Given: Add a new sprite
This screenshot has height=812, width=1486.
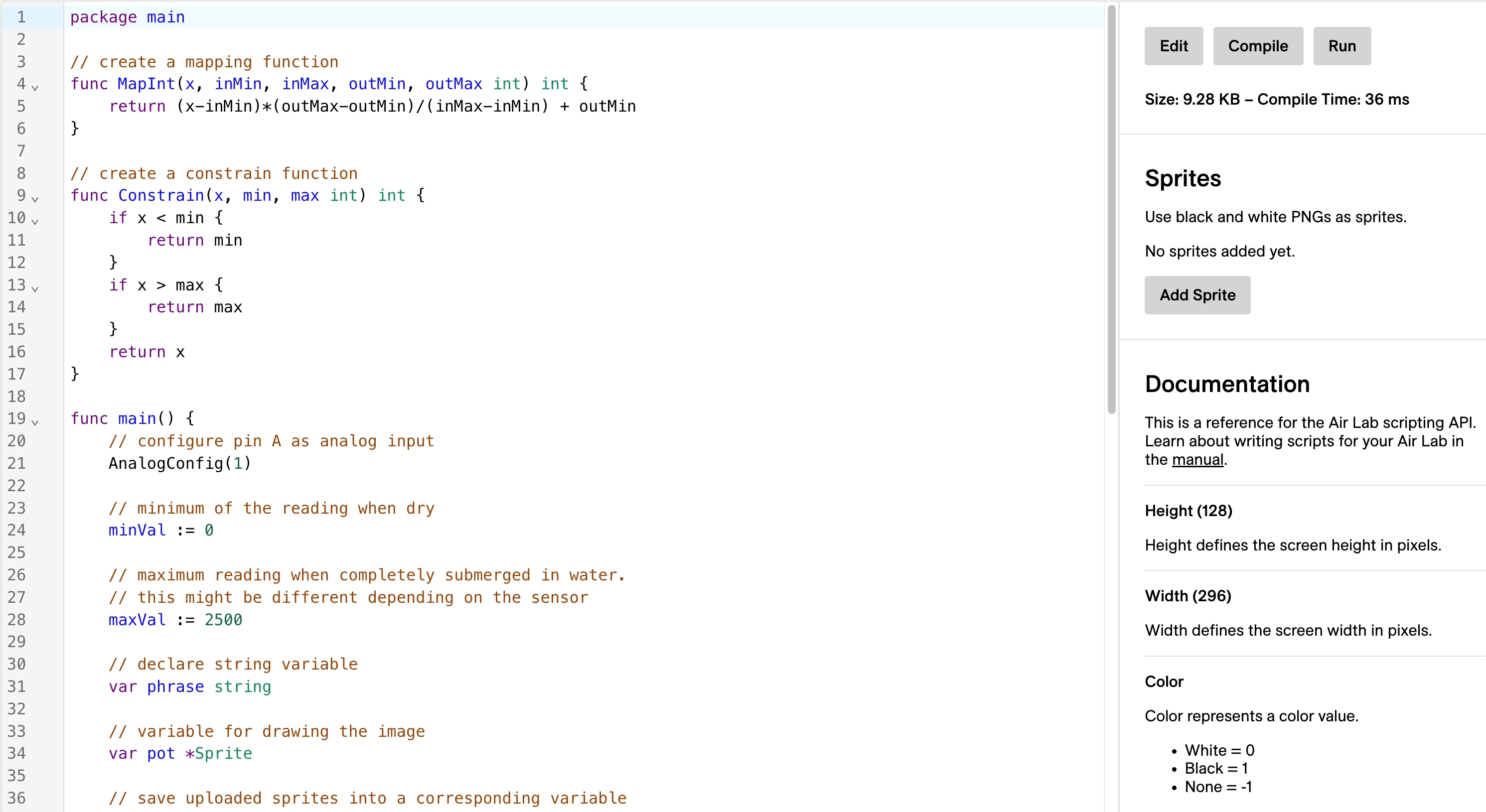Looking at the screenshot, I should pyautogui.click(x=1197, y=295).
